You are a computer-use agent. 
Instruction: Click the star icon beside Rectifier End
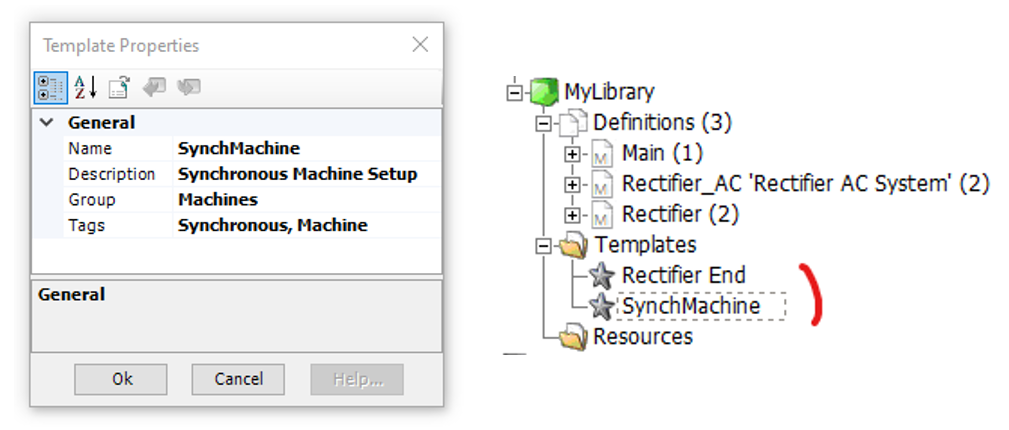tap(601, 275)
